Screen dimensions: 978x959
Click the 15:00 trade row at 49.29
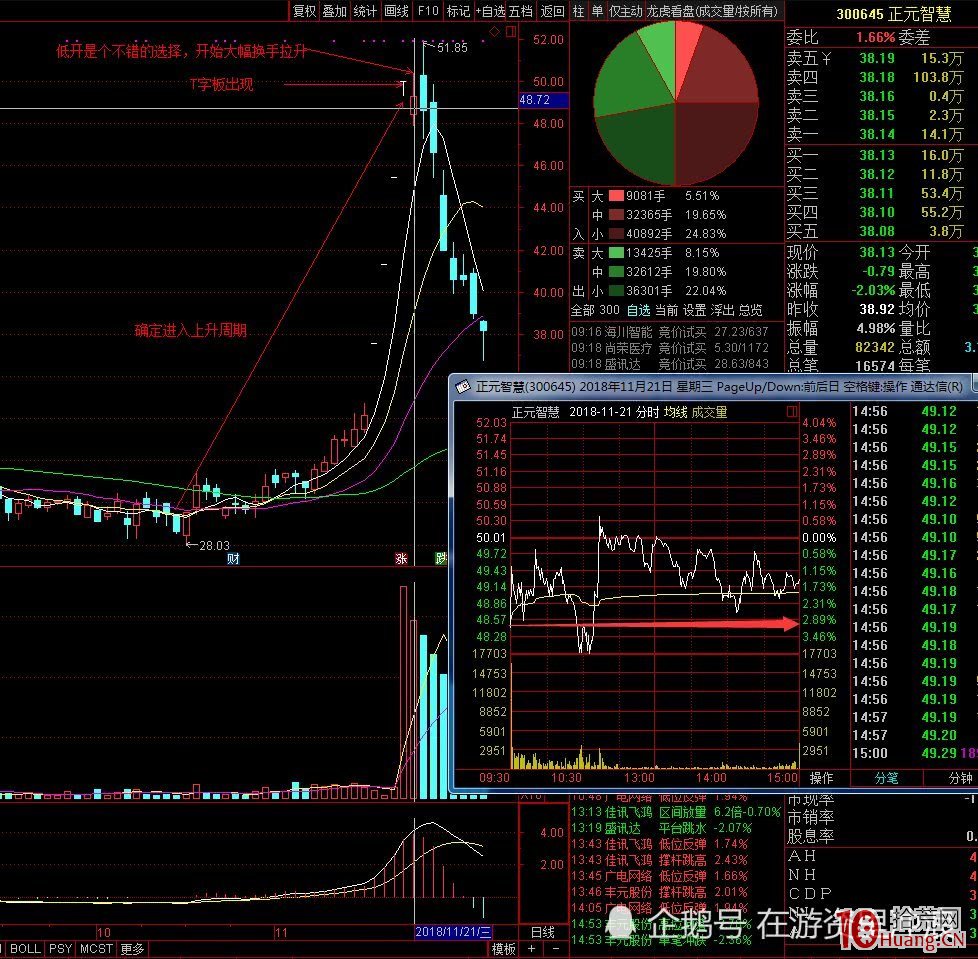tap(914, 753)
